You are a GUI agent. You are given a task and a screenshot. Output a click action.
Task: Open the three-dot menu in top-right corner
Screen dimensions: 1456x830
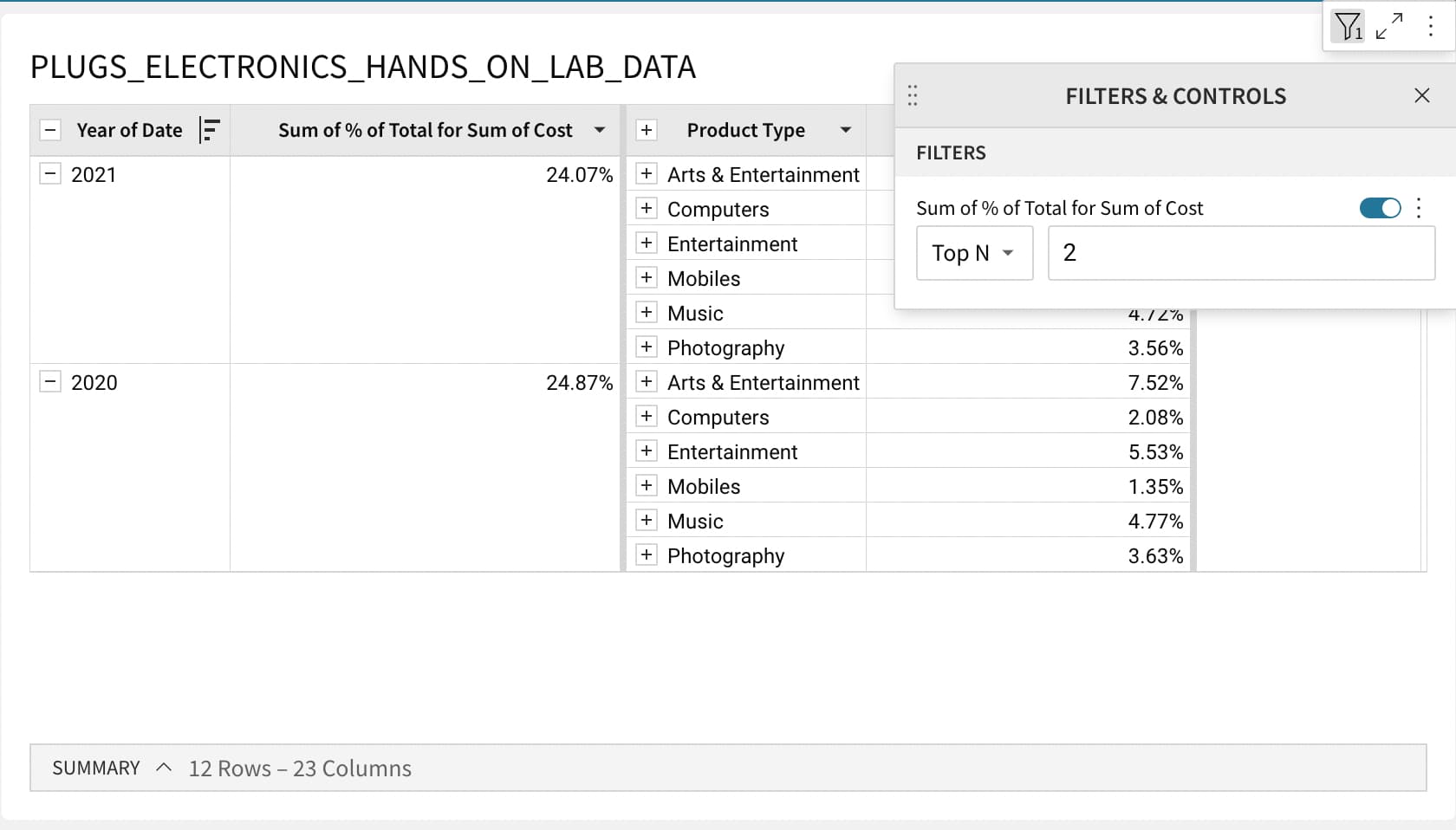point(1430,26)
